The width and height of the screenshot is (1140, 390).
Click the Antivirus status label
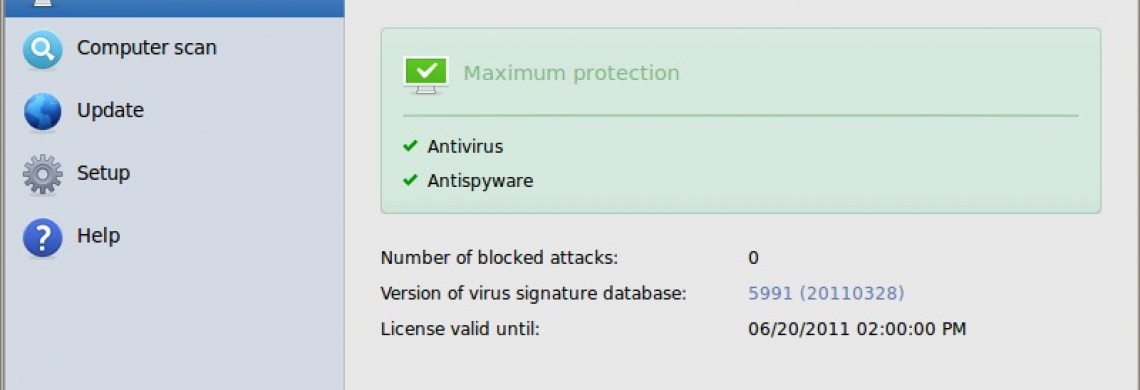coord(465,146)
